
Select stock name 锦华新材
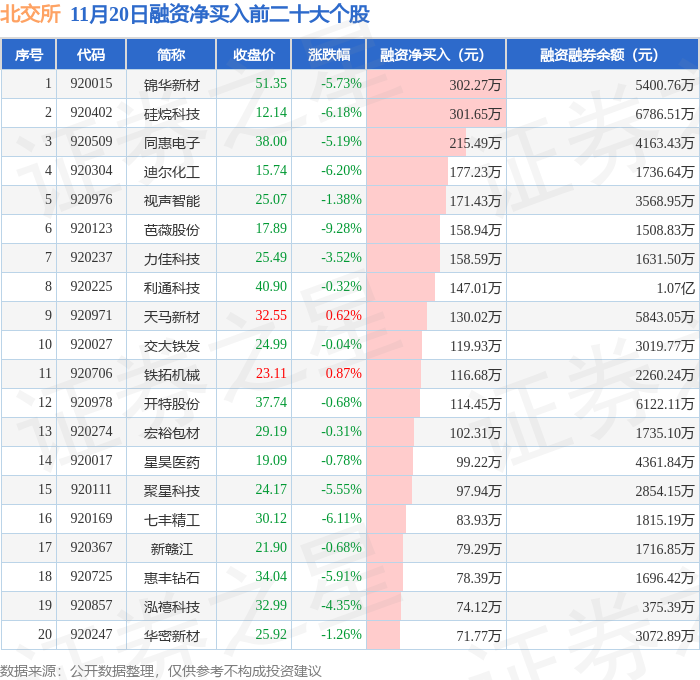point(171,85)
